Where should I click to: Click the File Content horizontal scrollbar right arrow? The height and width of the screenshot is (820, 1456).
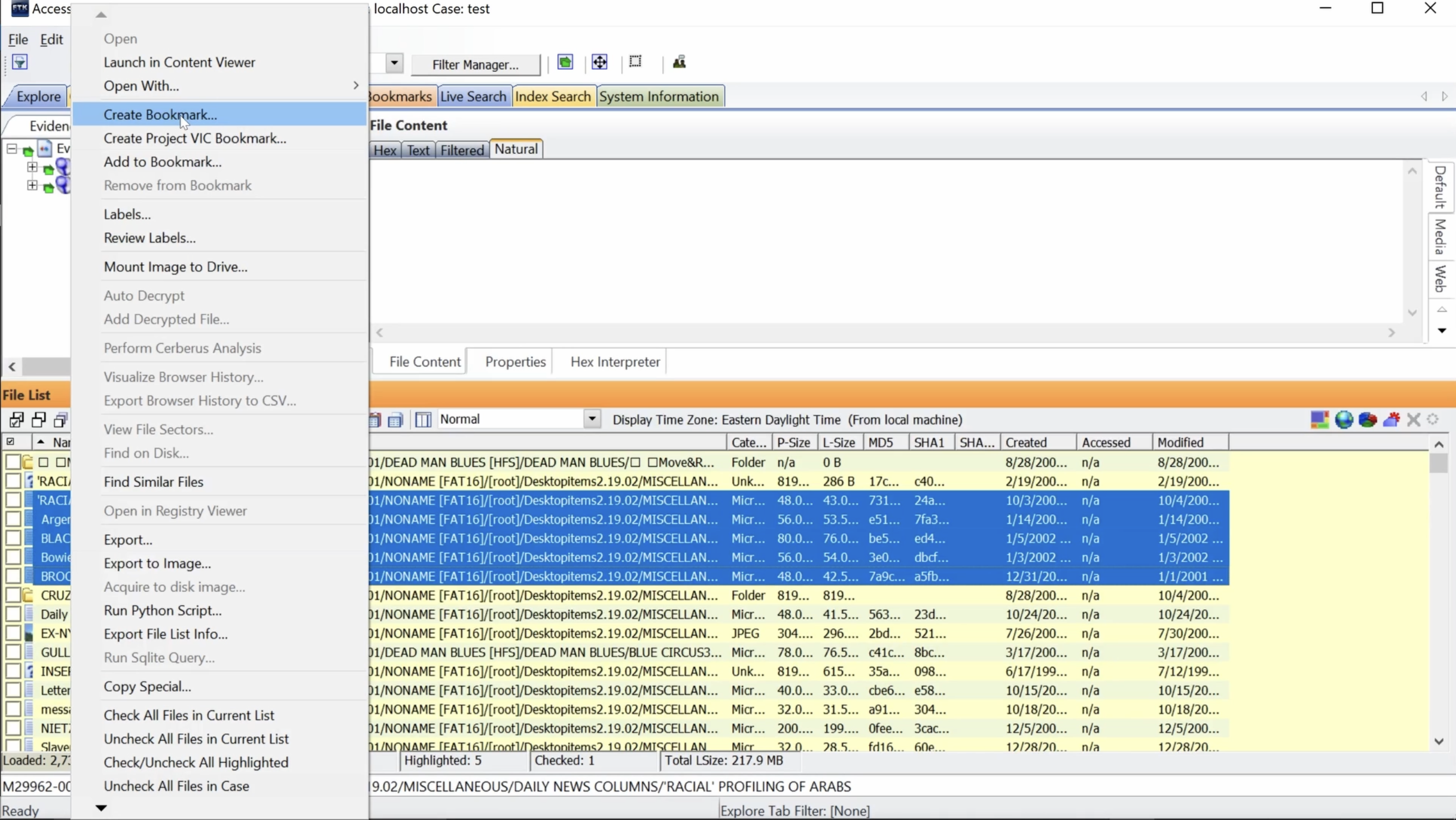1392,333
